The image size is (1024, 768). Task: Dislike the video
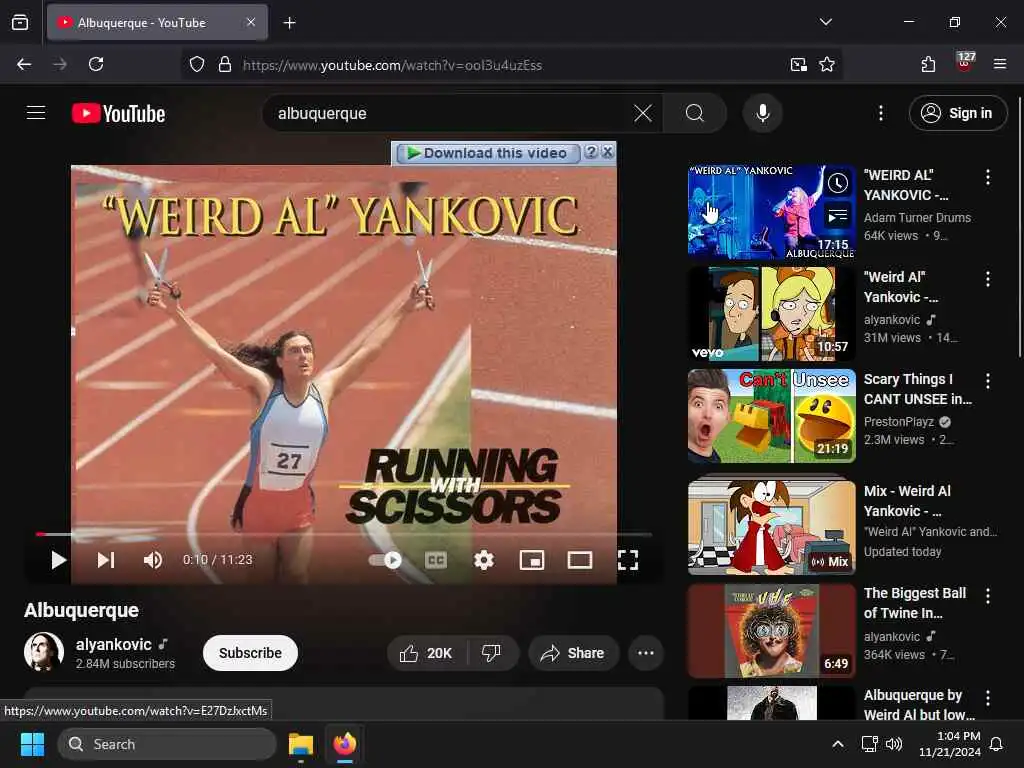(x=492, y=652)
